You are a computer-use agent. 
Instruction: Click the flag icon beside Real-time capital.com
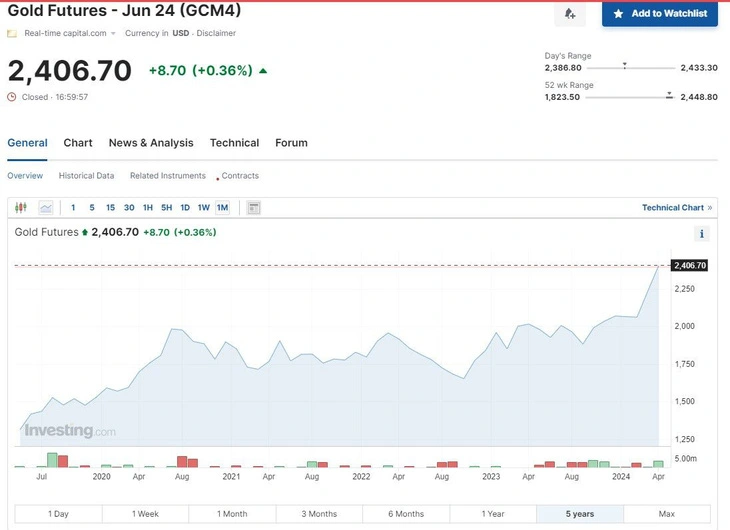[12, 33]
